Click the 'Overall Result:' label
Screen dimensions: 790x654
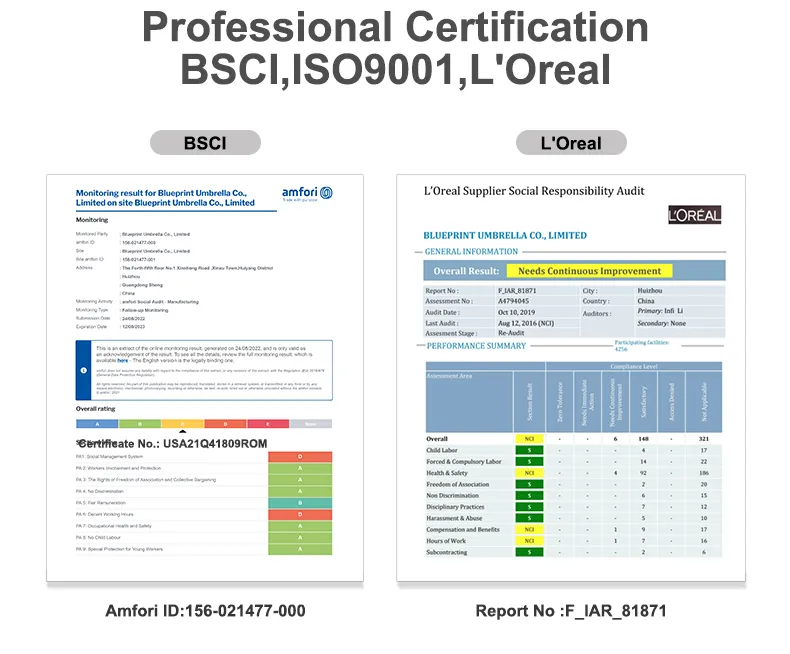pos(466,271)
